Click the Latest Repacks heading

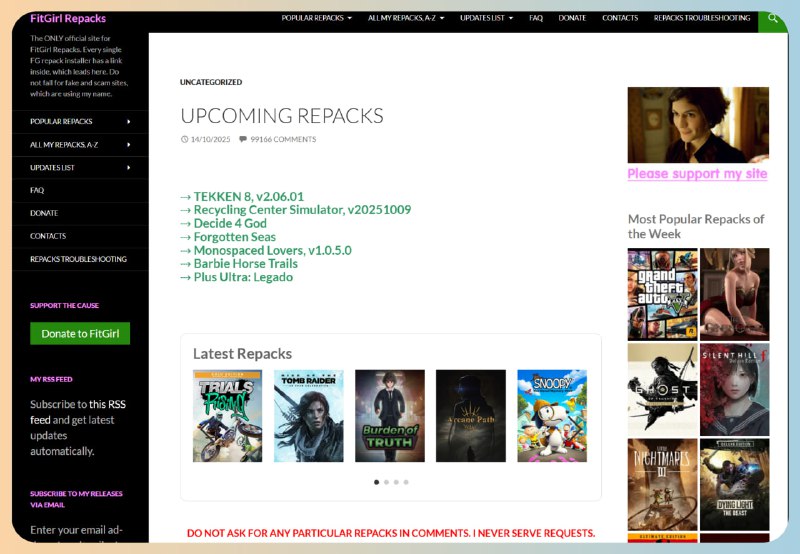[242, 354]
